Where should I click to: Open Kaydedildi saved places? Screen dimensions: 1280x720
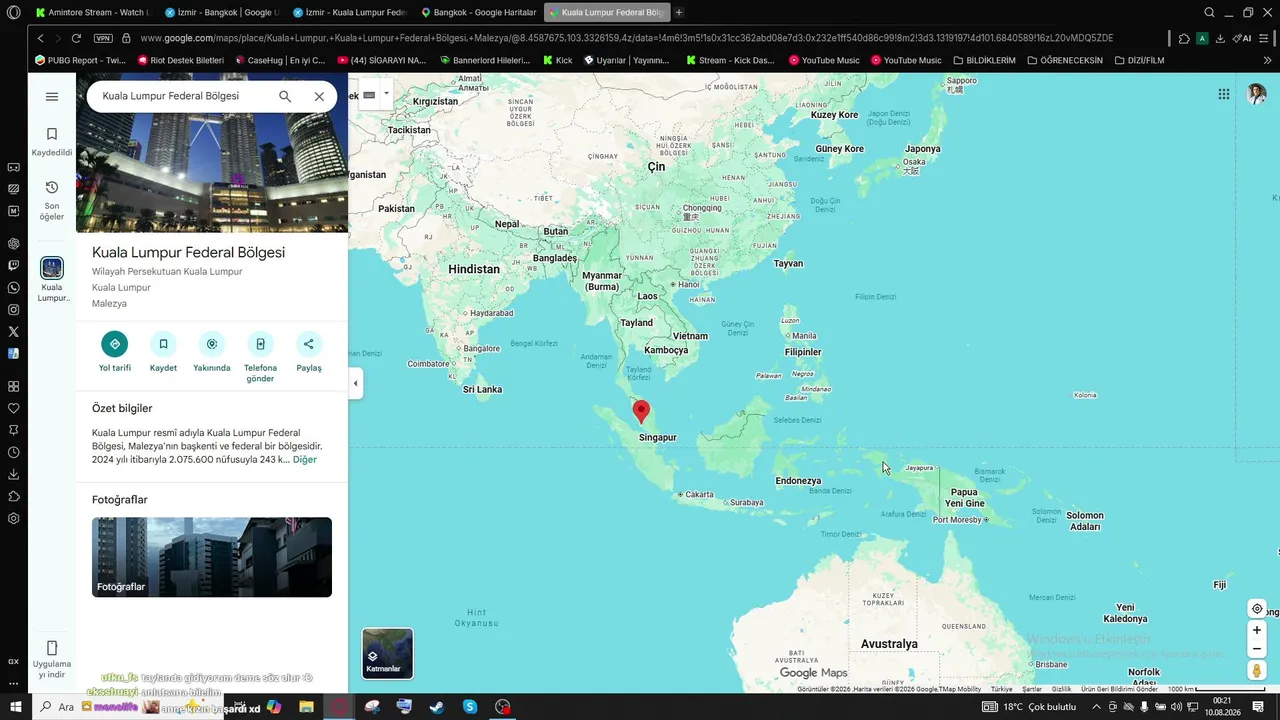click(x=52, y=142)
